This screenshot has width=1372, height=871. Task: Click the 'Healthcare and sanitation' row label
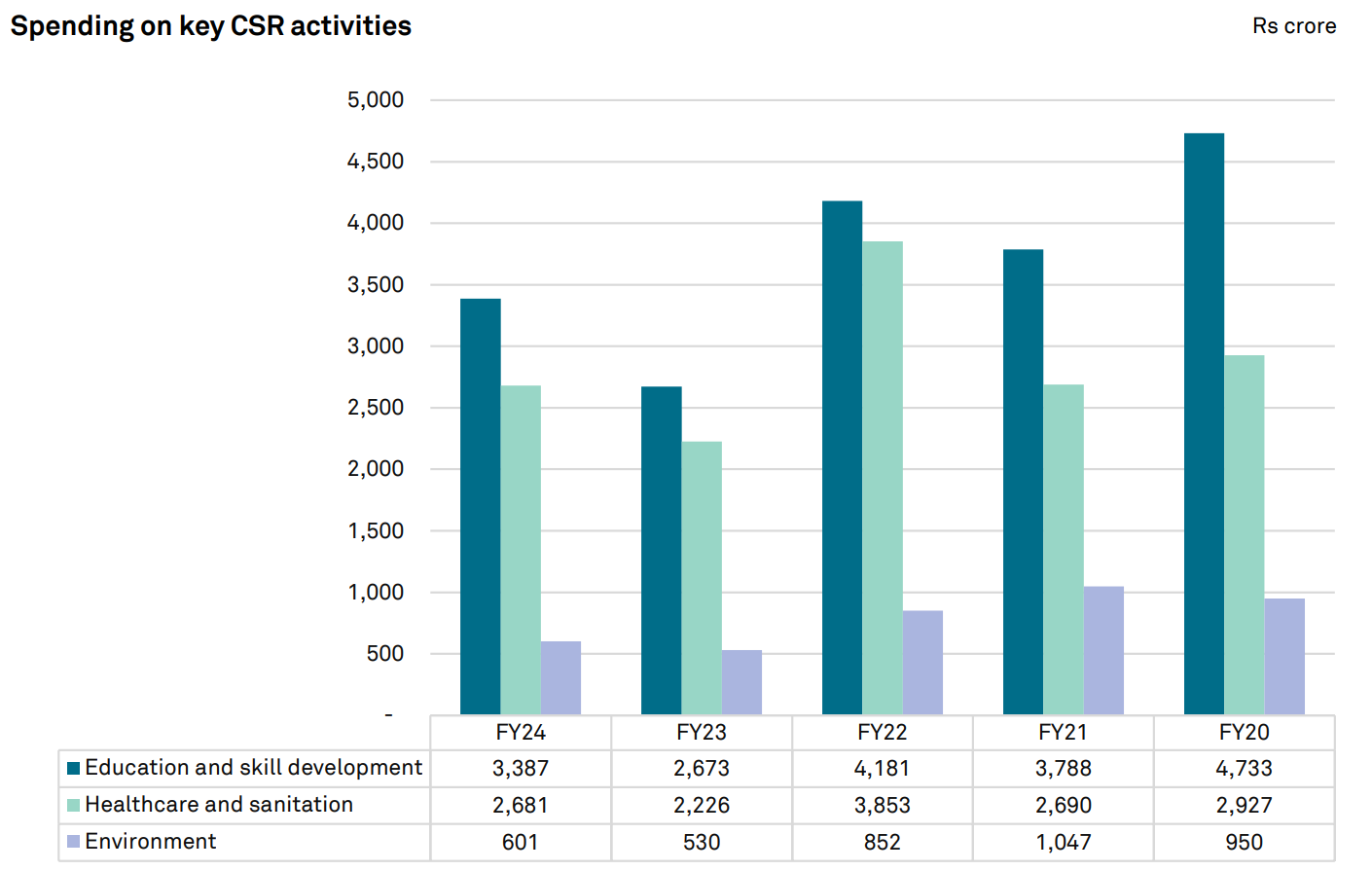pos(219,805)
